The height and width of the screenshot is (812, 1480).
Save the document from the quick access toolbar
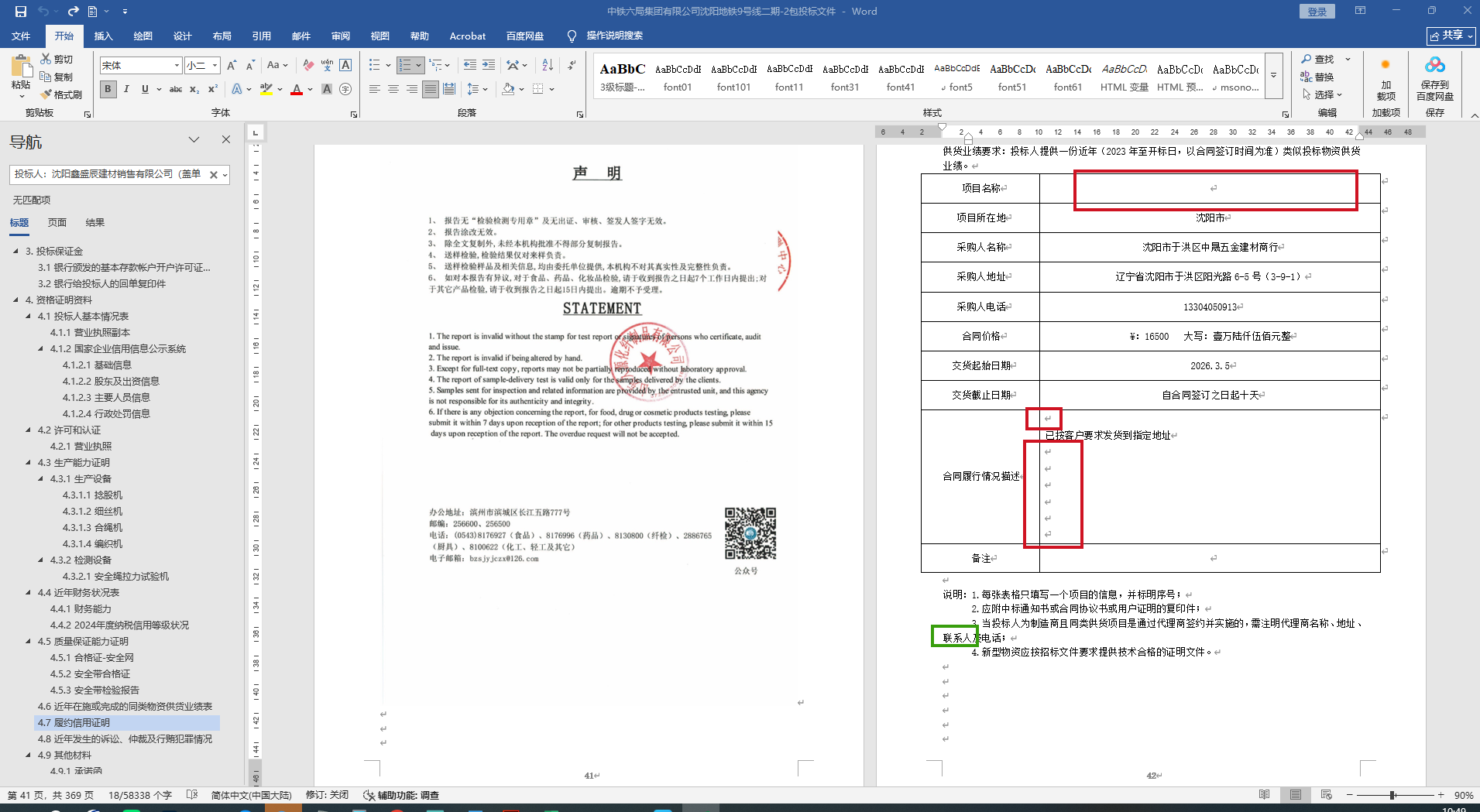click(21, 12)
